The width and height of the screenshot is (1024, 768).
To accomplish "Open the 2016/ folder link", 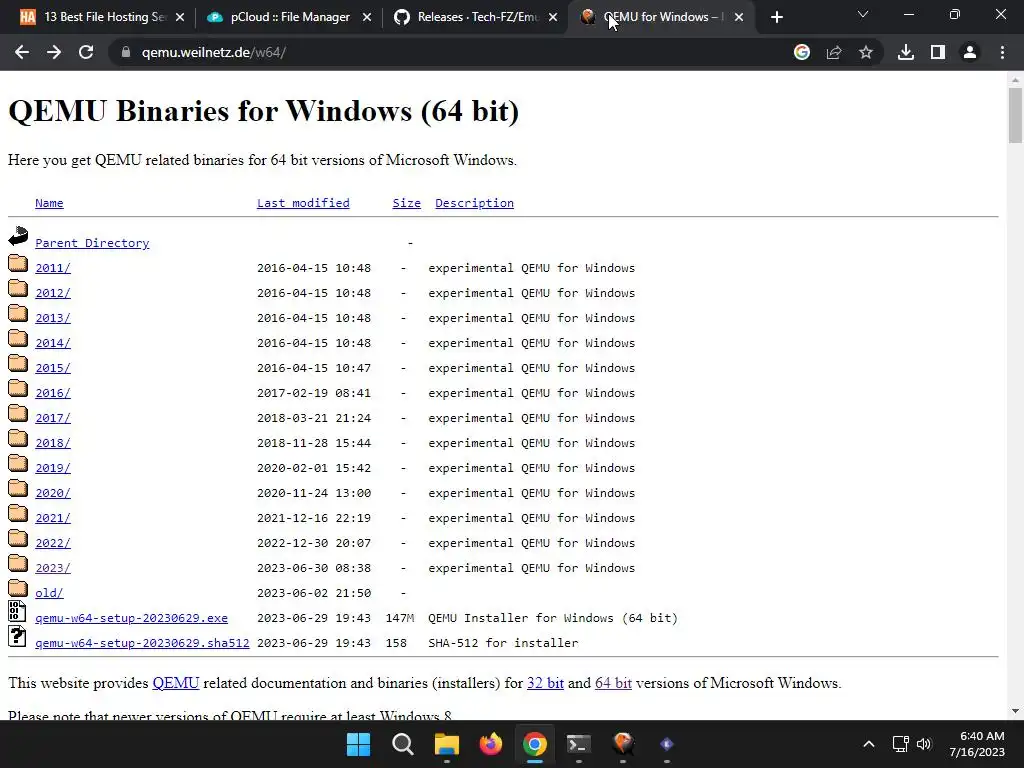I will pos(52,393).
